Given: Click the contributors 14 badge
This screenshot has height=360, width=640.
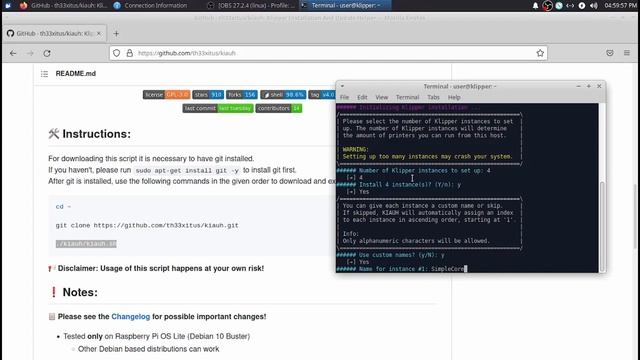Looking at the screenshot, I should pyautogui.click(x=279, y=108).
